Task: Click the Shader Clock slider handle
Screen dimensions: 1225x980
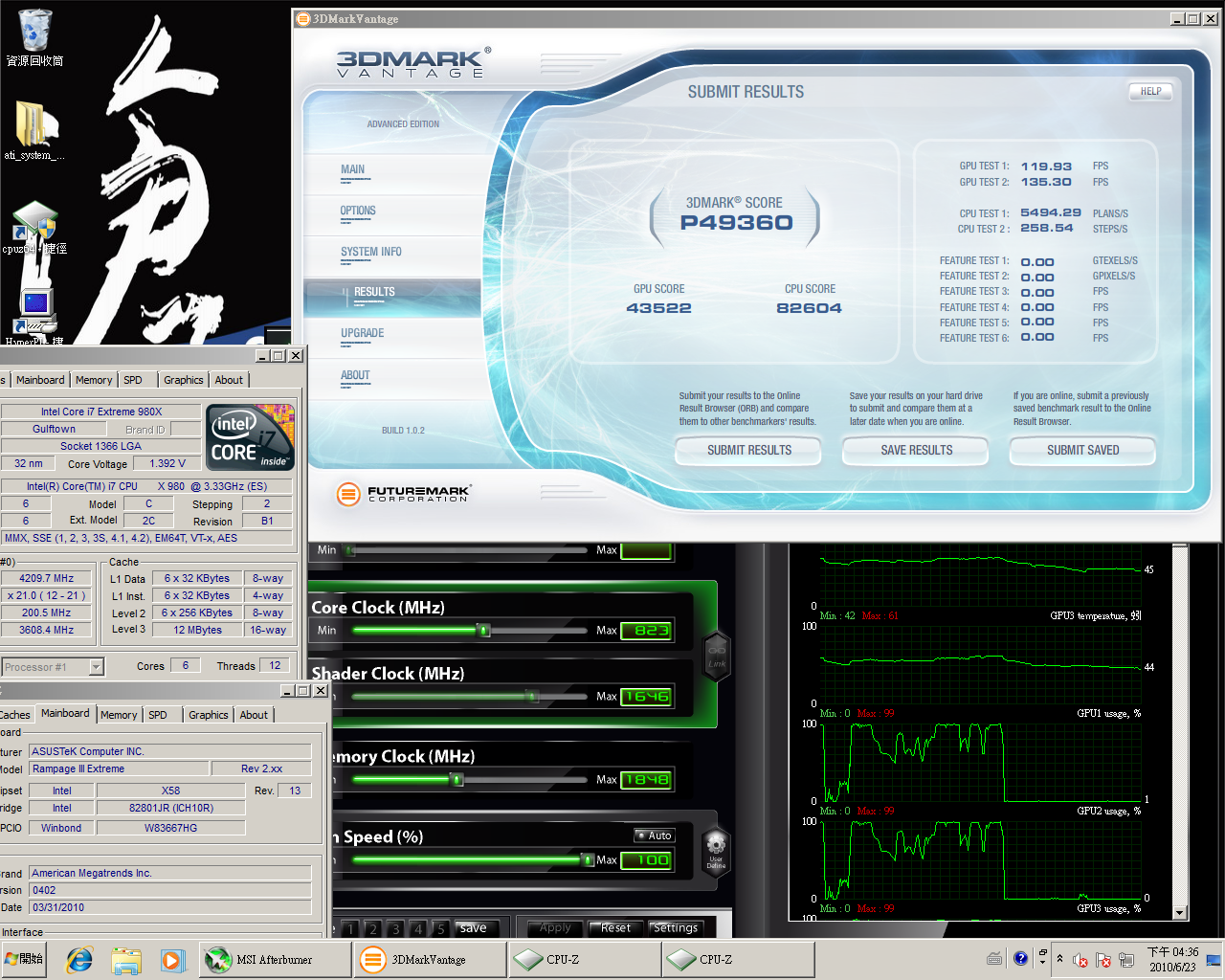Action: pyautogui.click(x=533, y=696)
